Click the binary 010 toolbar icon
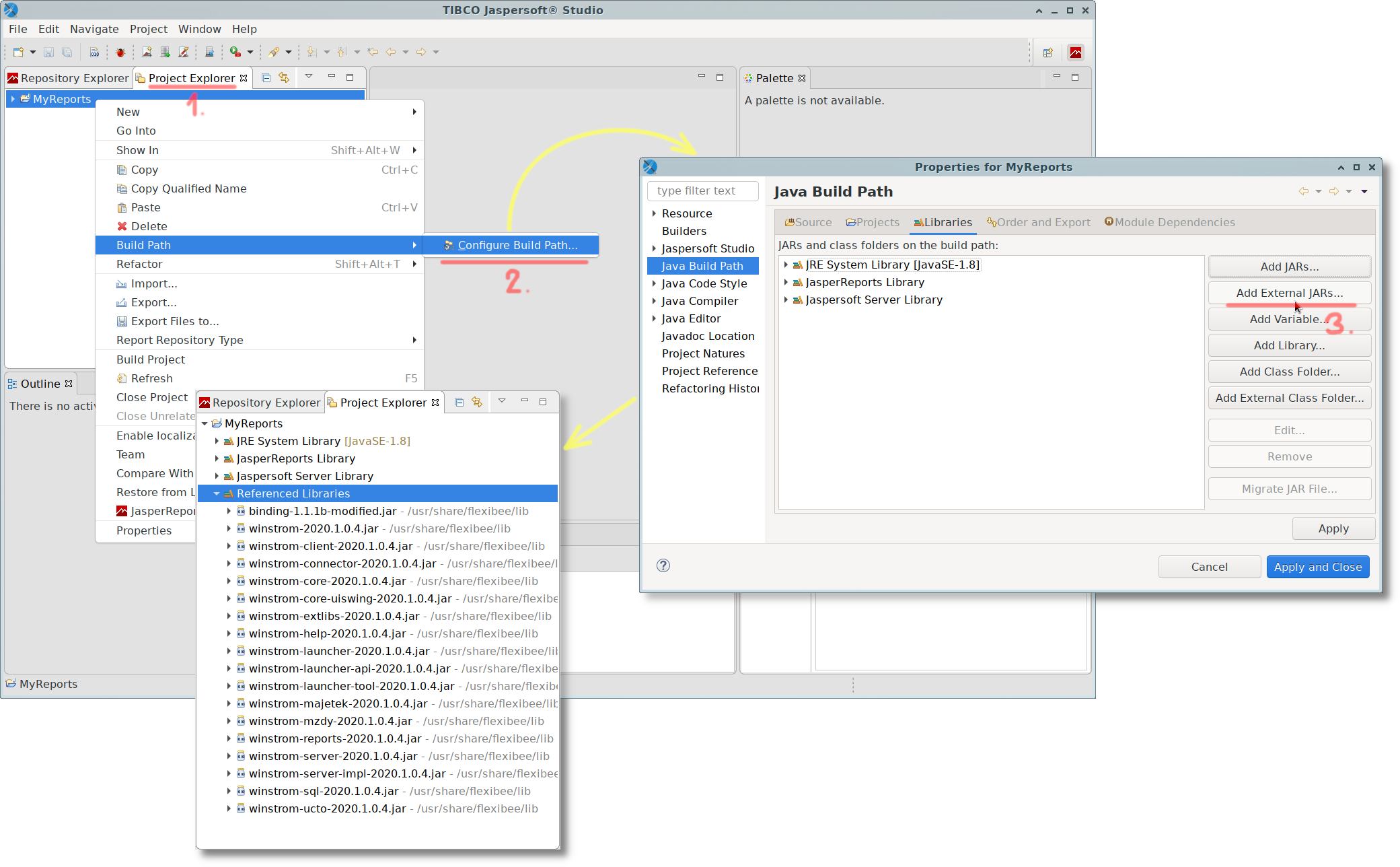 click(94, 52)
